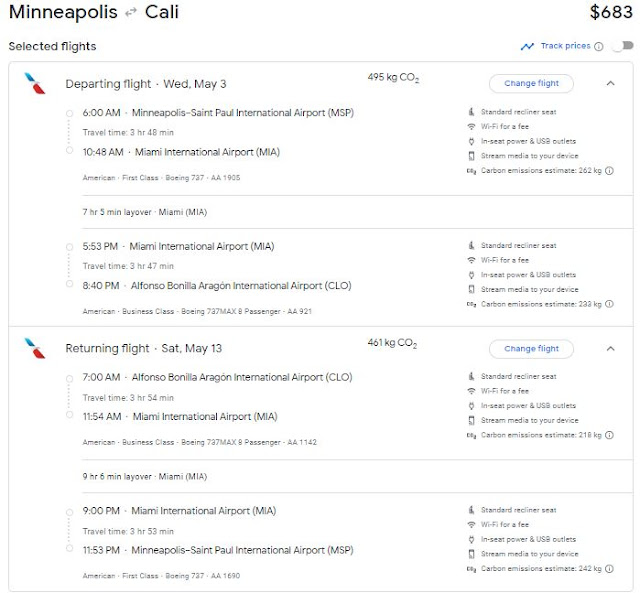Click the 9 hr 6 min layover row

[144, 477]
